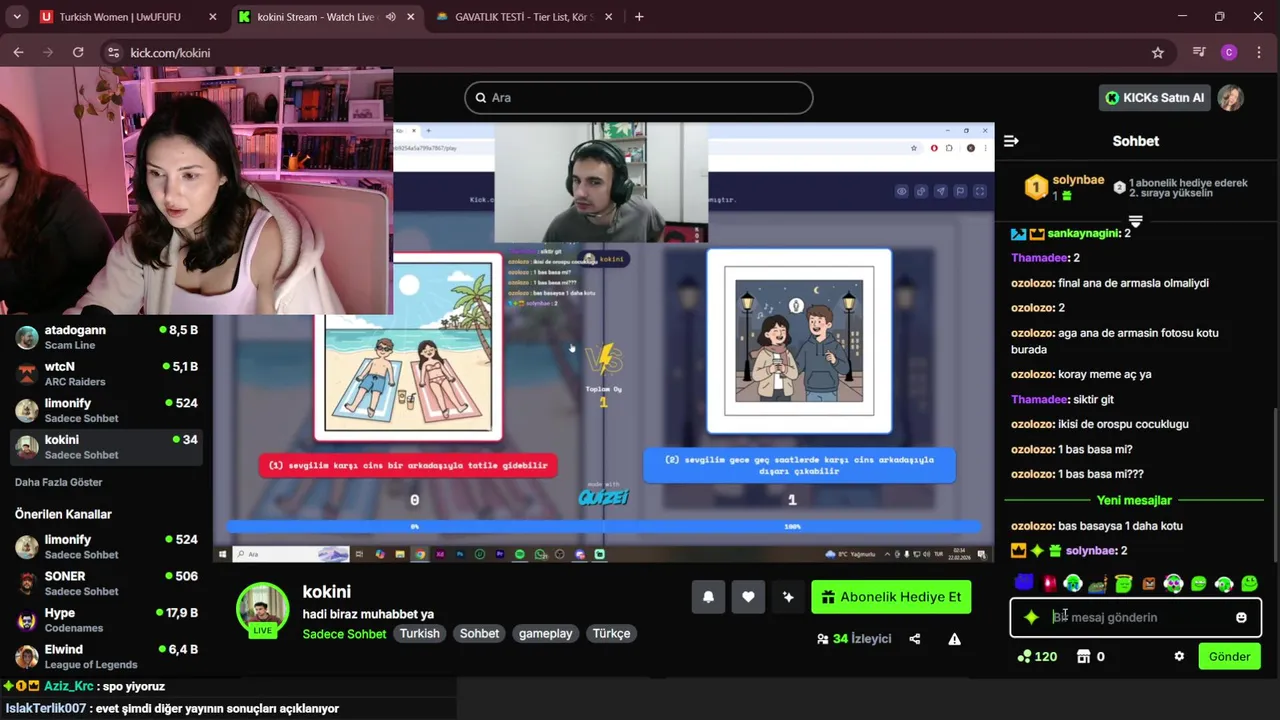This screenshot has width=1280, height=720.
Task: Click the Thamadee username on the siktir git message
Action: (x=1040, y=399)
